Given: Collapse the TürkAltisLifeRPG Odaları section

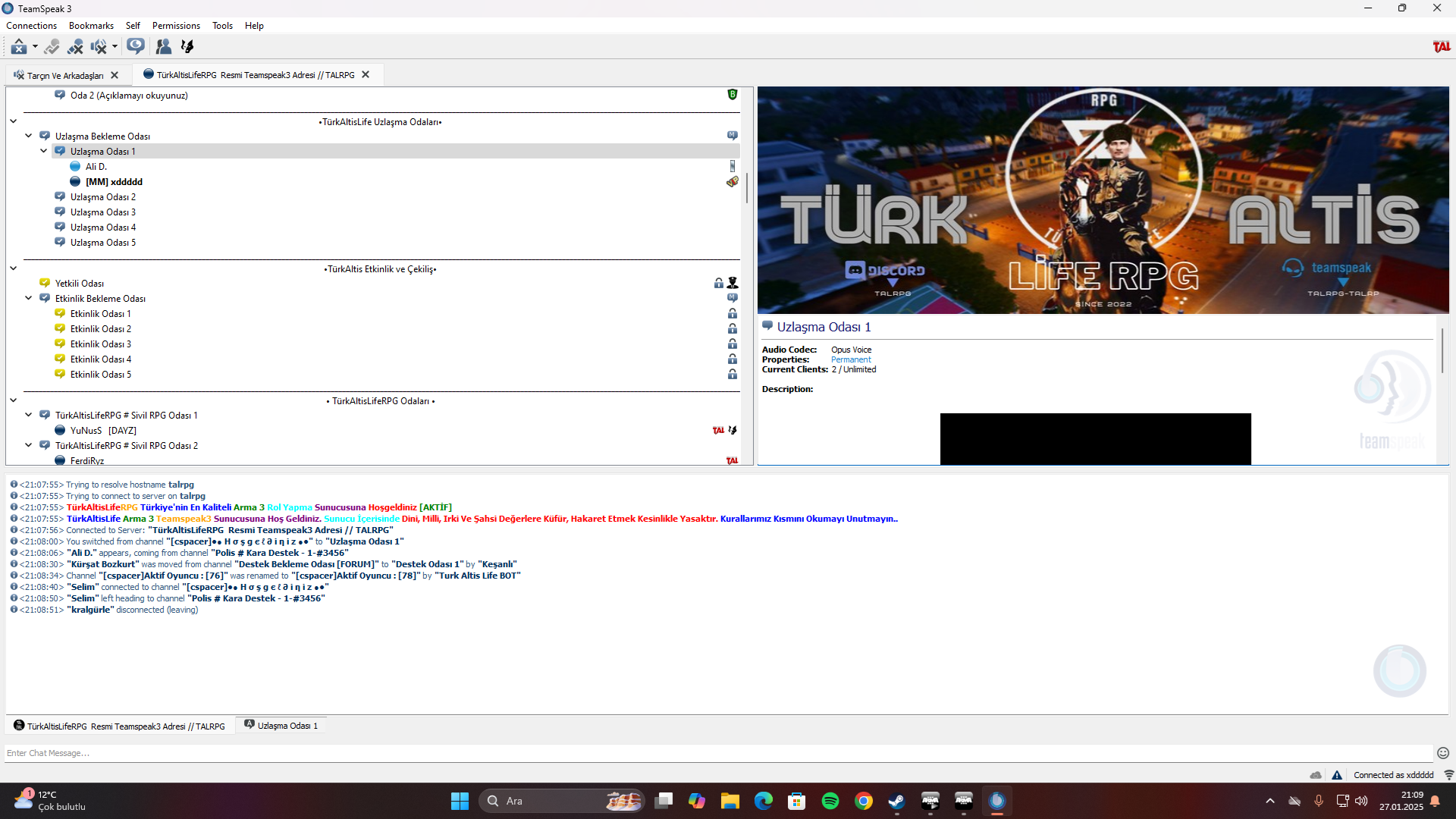Looking at the screenshot, I should coord(14,400).
